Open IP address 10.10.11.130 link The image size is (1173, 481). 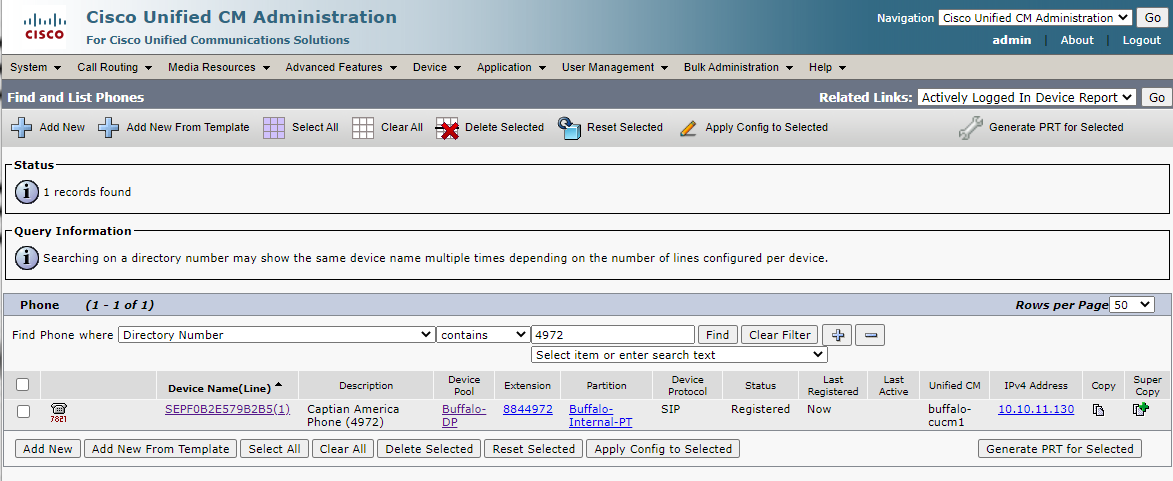click(x=1035, y=409)
